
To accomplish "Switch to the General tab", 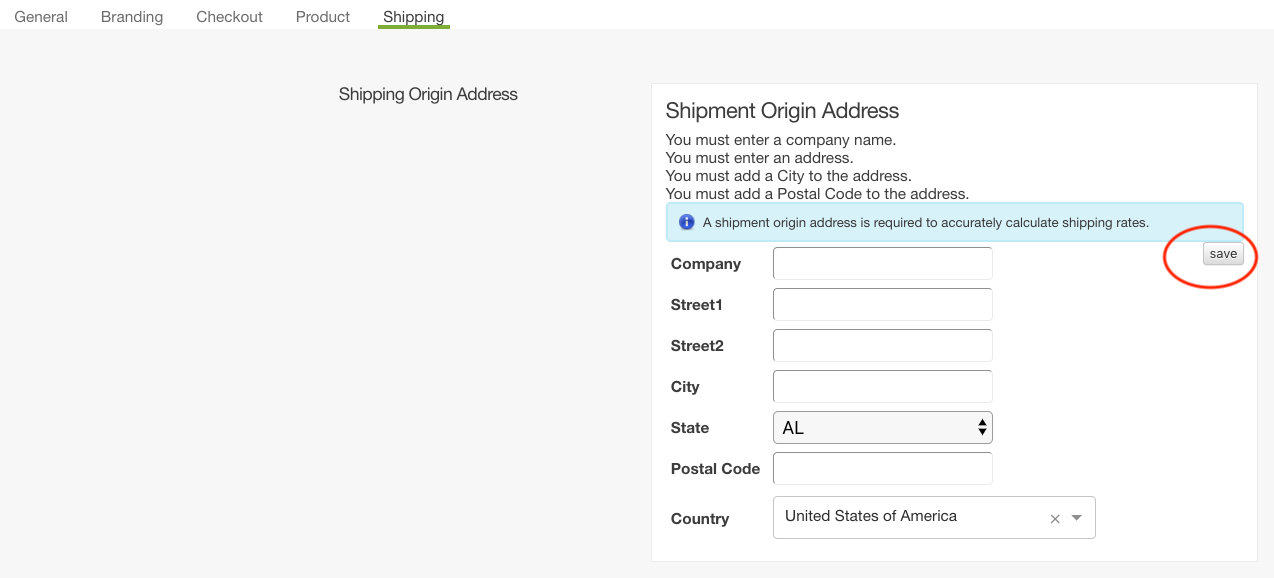I will coord(41,17).
